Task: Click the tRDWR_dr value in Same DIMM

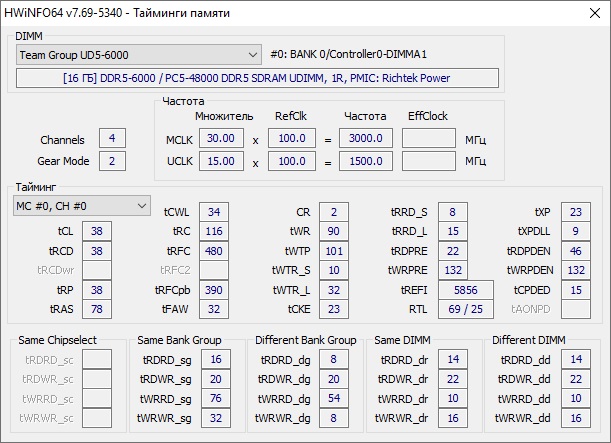Action: [x=453, y=379]
